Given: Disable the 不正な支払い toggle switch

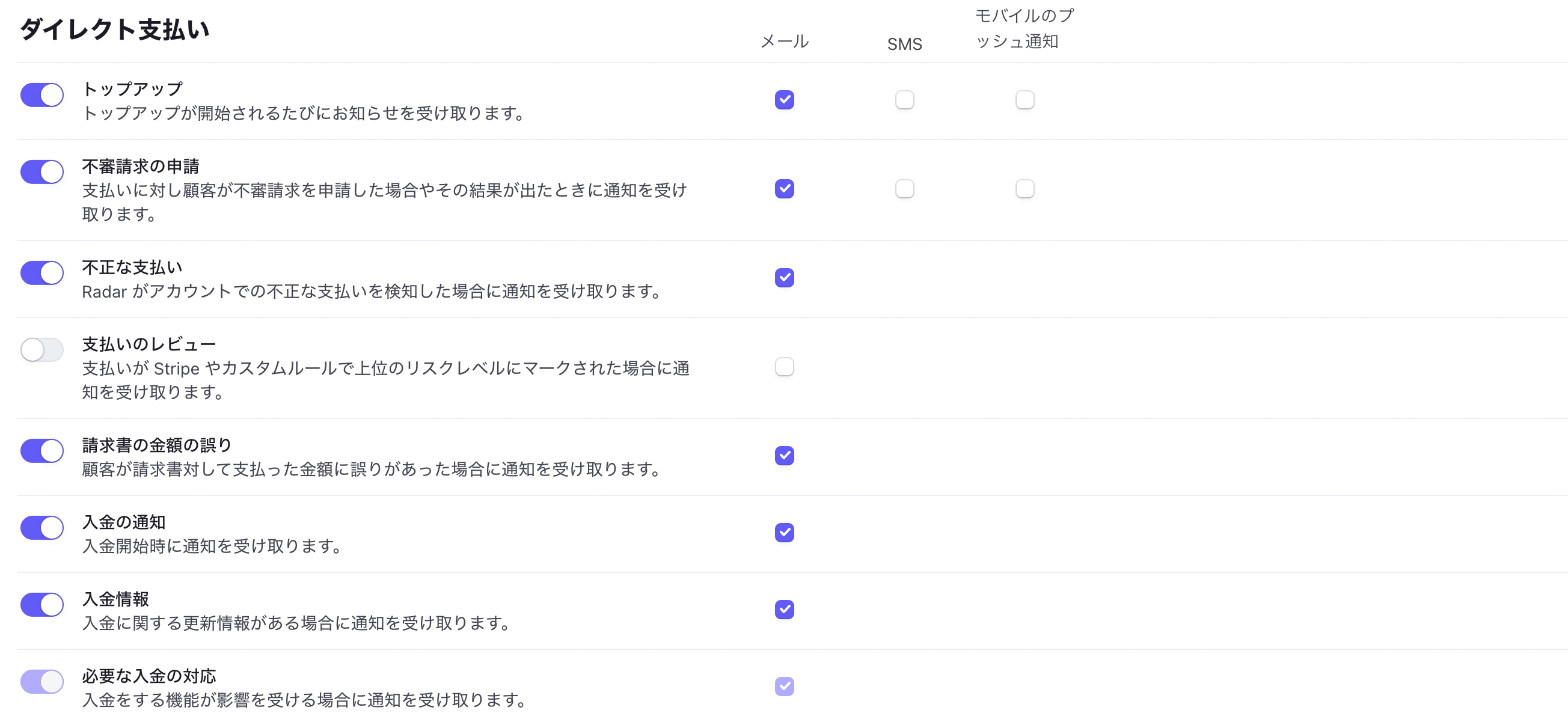Looking at the screenshot, I should coord(41,273).
